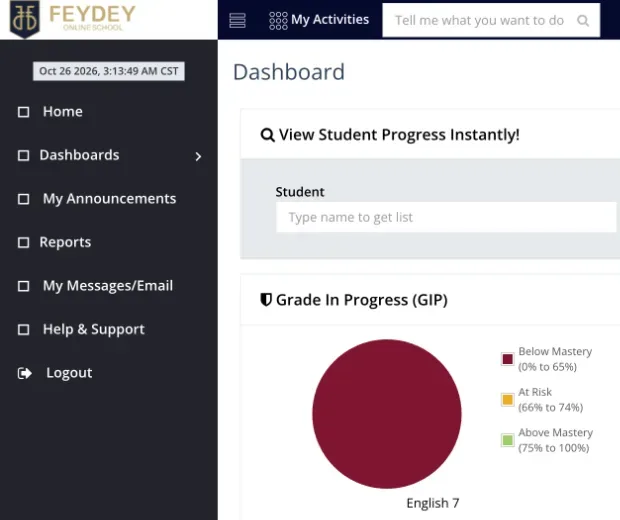Click the search magnifier in top bar

tap(583, 21)
